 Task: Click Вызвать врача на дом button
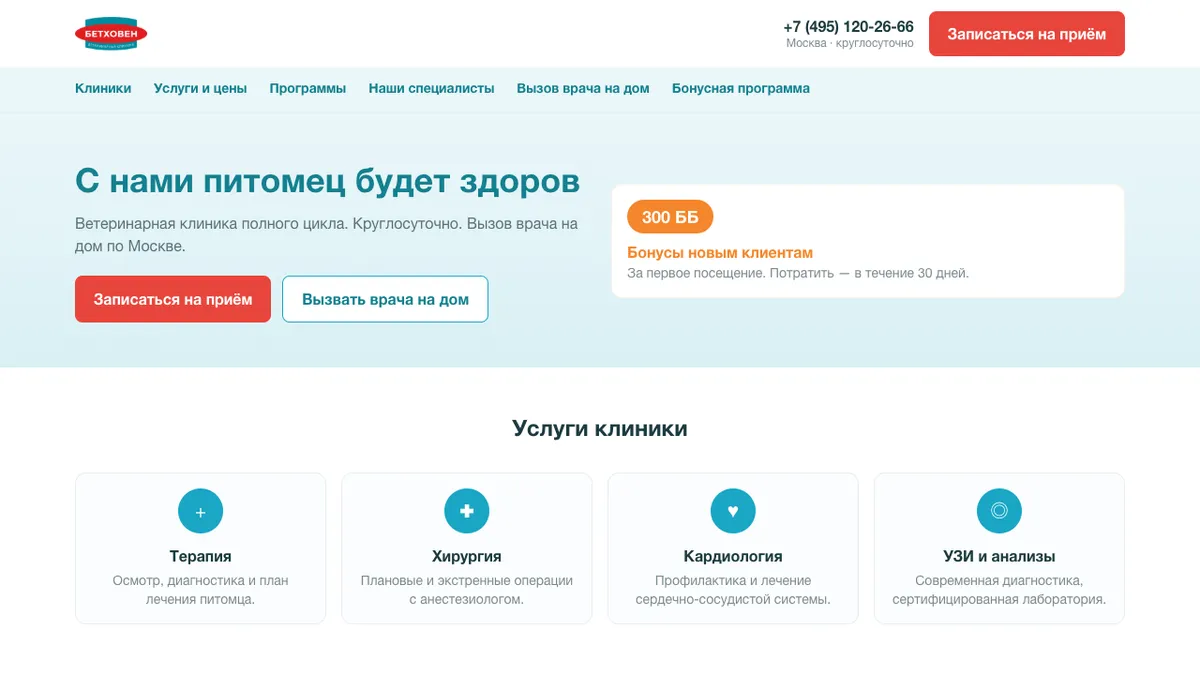point(385,299)
